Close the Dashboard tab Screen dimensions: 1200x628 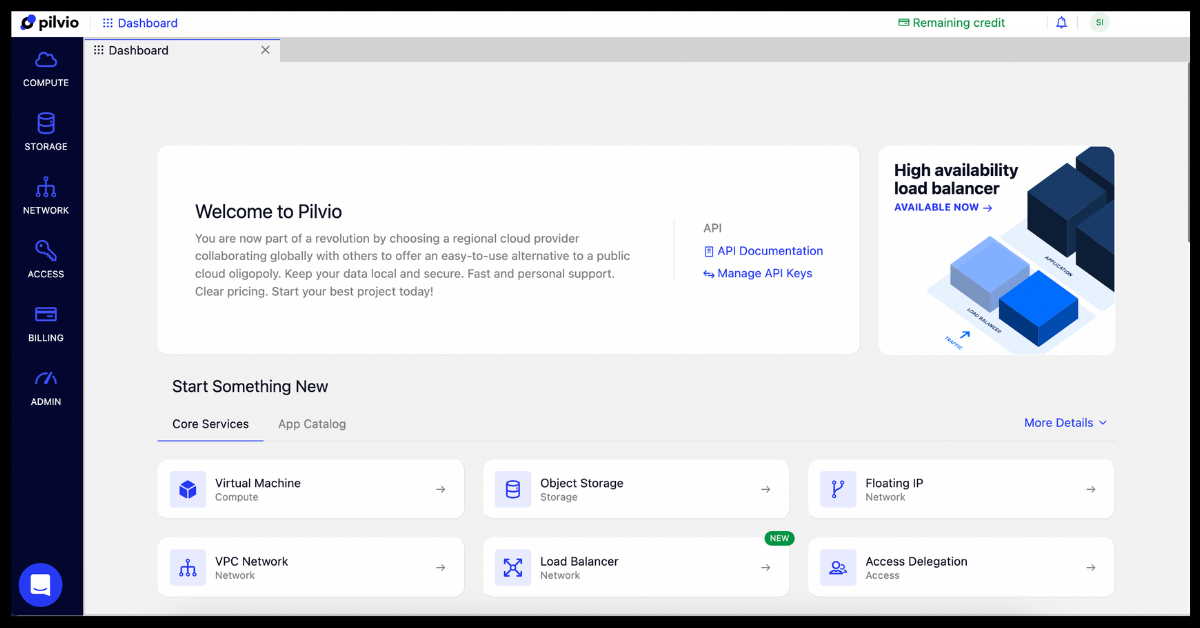pyautogui.click(x=265, y=50)
